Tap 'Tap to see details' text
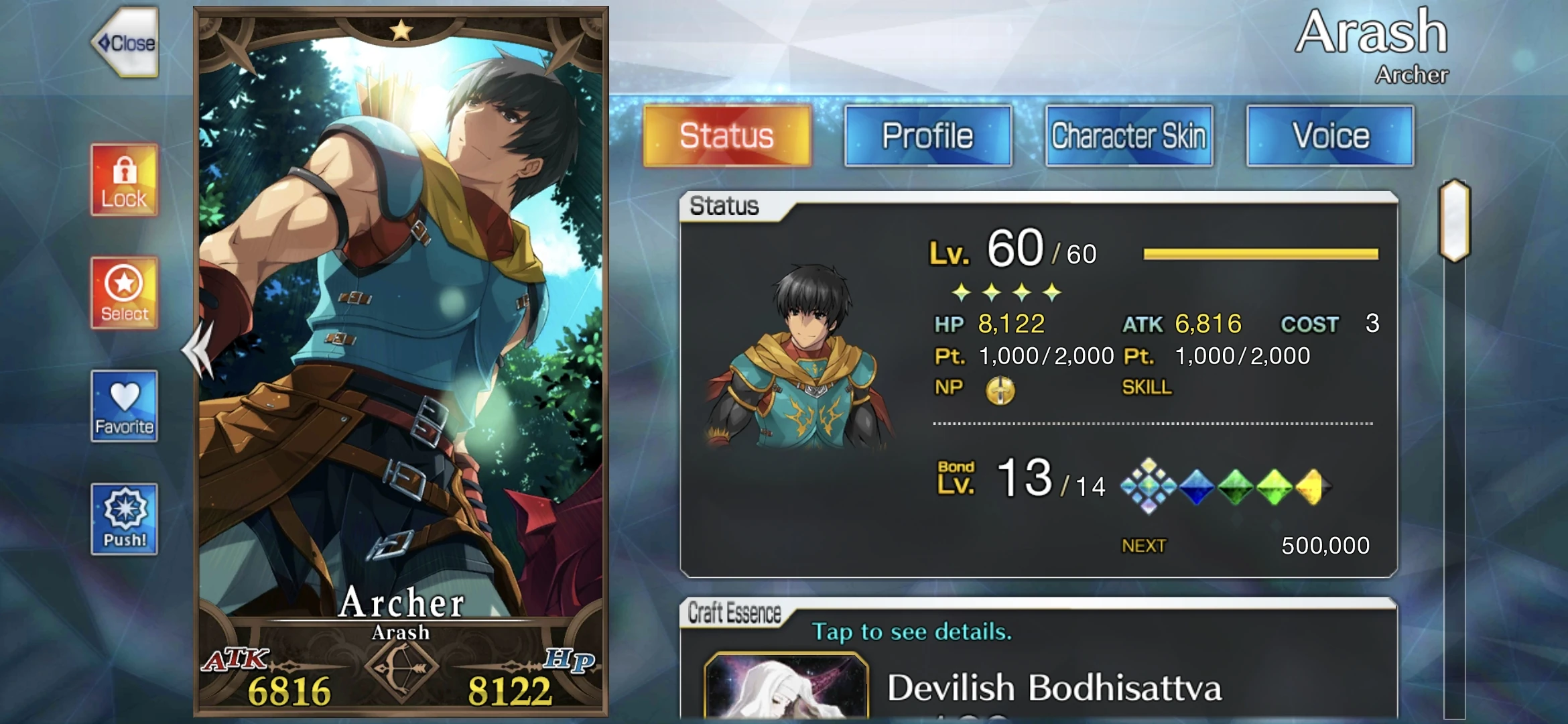Screen dimensions: 1568x724 tap(912, 631)
